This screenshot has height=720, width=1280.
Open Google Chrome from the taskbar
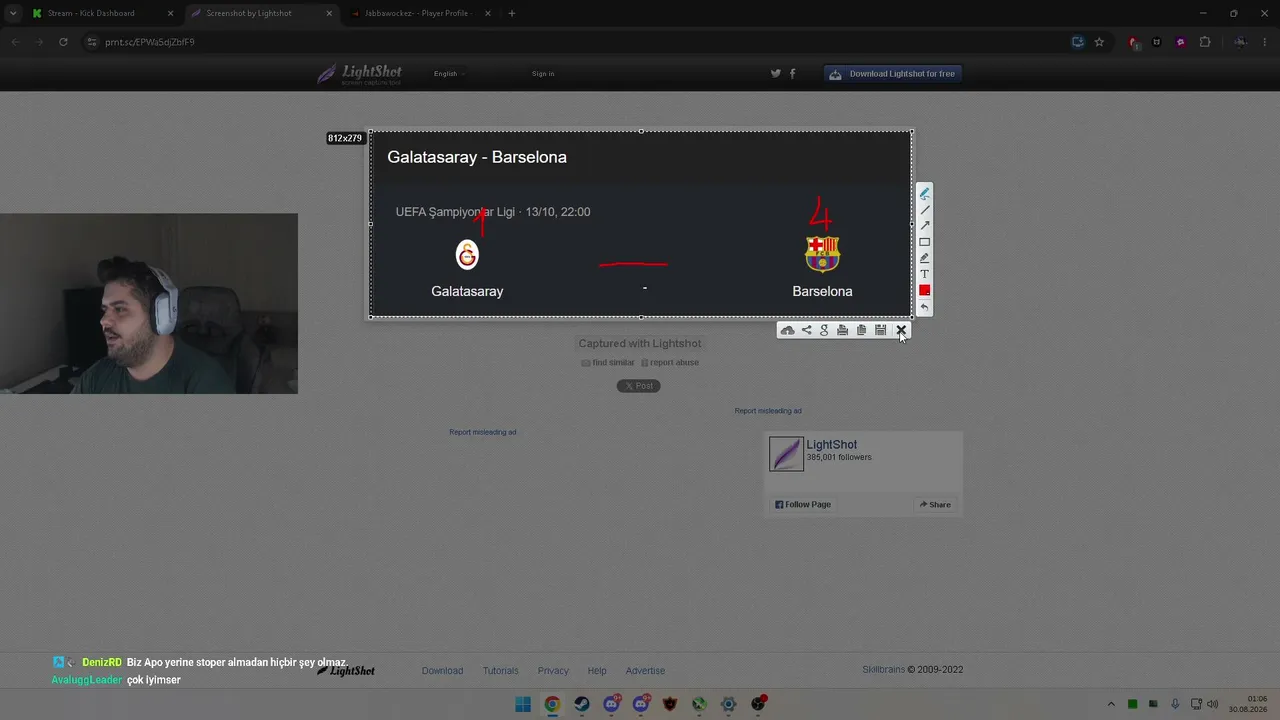[x=552, y=704]
